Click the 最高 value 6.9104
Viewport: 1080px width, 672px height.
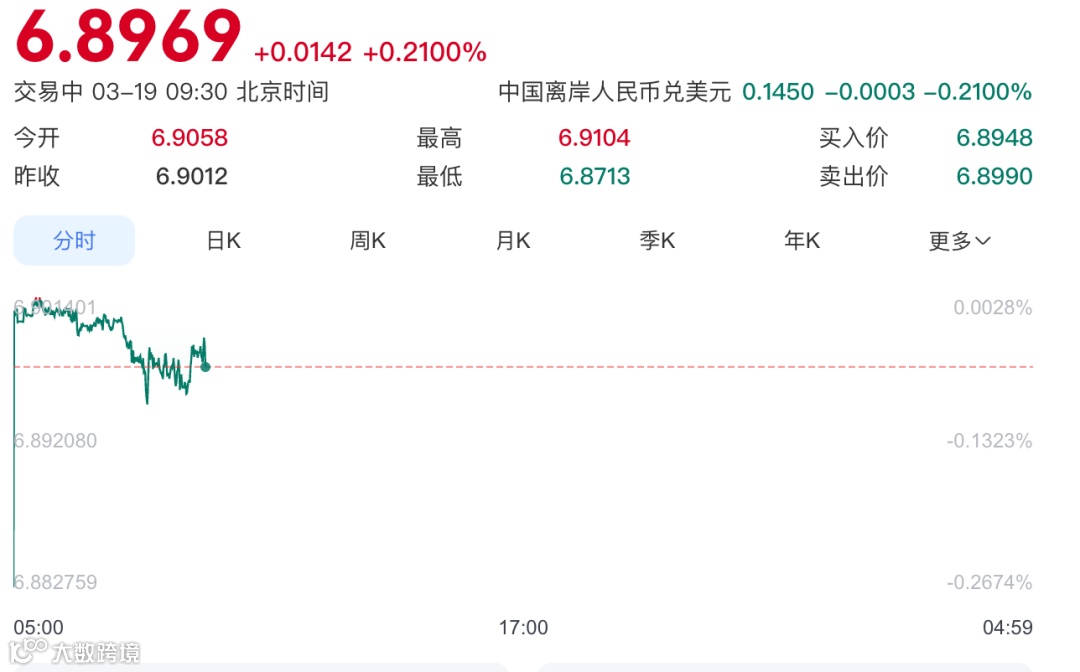pyautogui.click(x=594, y=137)
